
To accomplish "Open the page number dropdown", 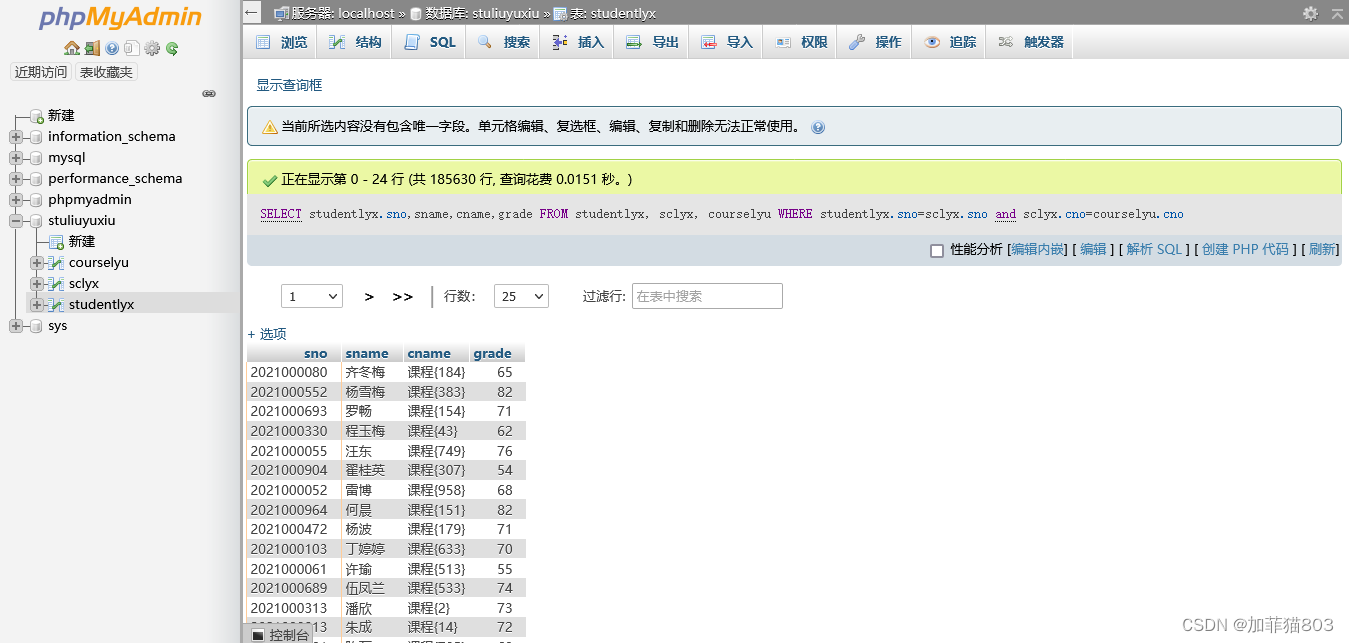I will coord(311,296).
